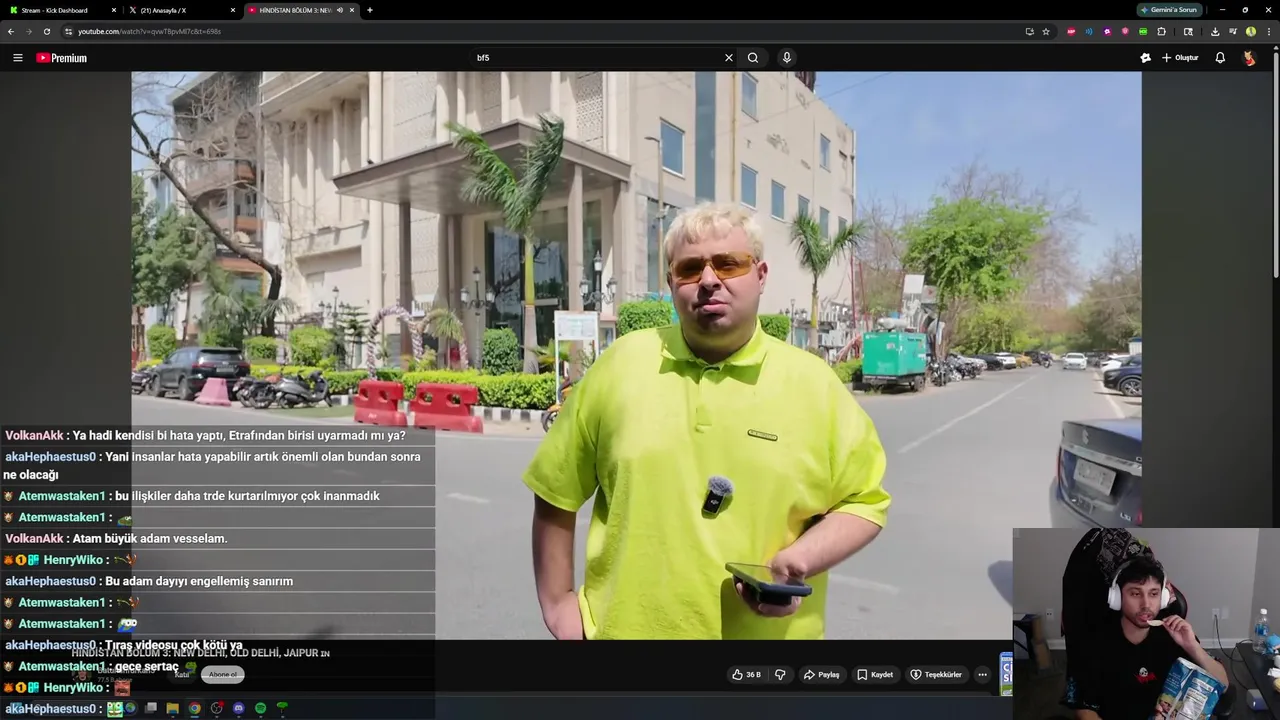Share the video via Paylaş
The image size is (1280, 720).
(x=822, y=675)
